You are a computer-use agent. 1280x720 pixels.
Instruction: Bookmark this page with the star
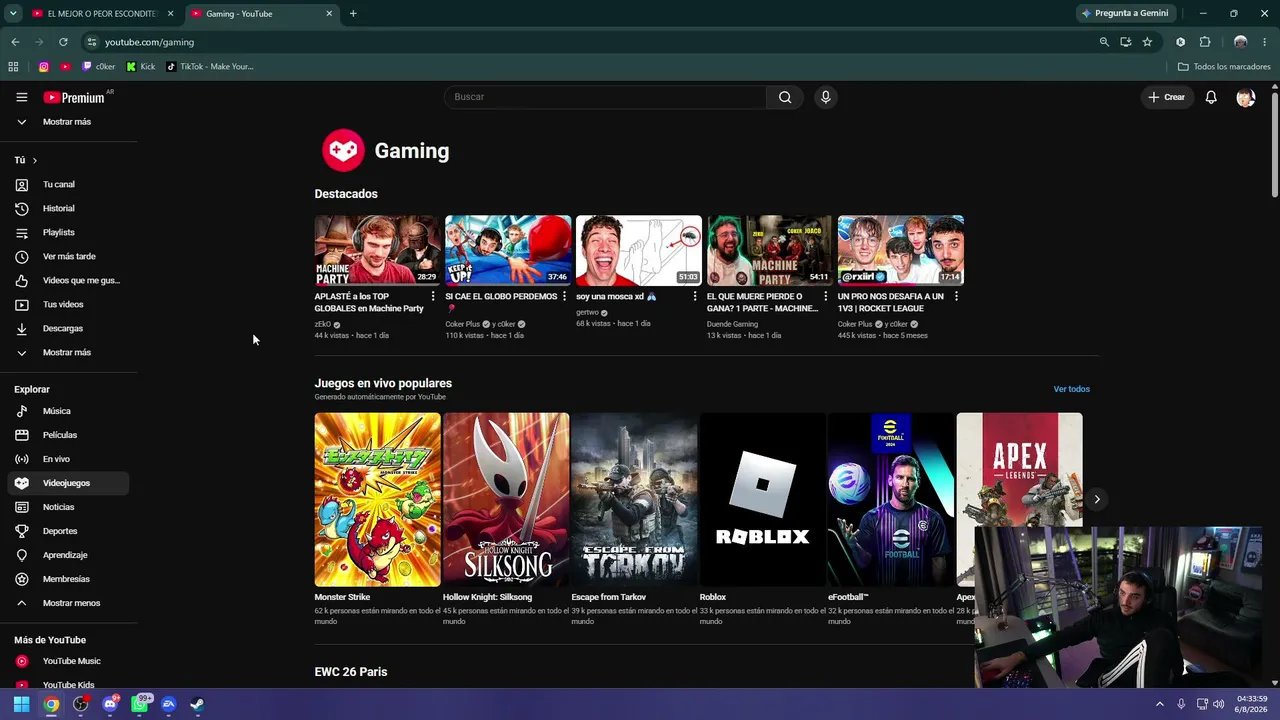tap(1147, 42)
